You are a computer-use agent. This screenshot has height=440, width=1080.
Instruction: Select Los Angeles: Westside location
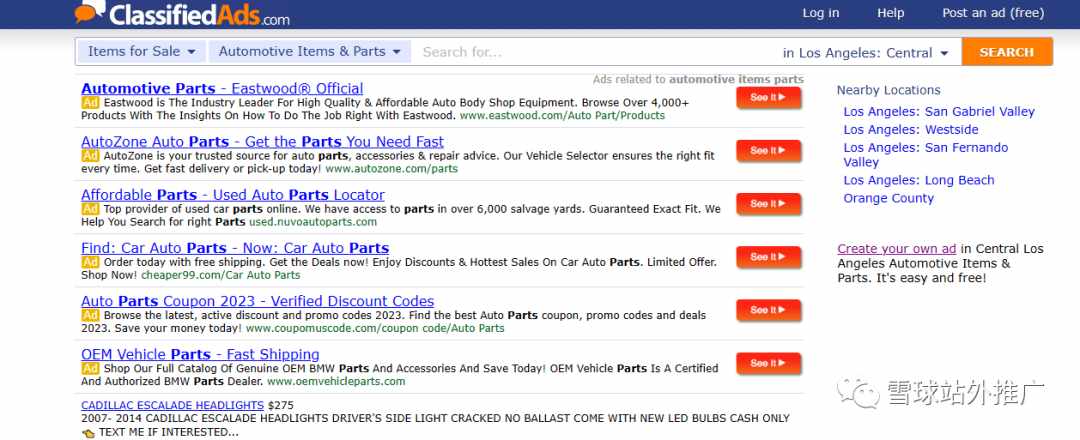click(911, 129)
